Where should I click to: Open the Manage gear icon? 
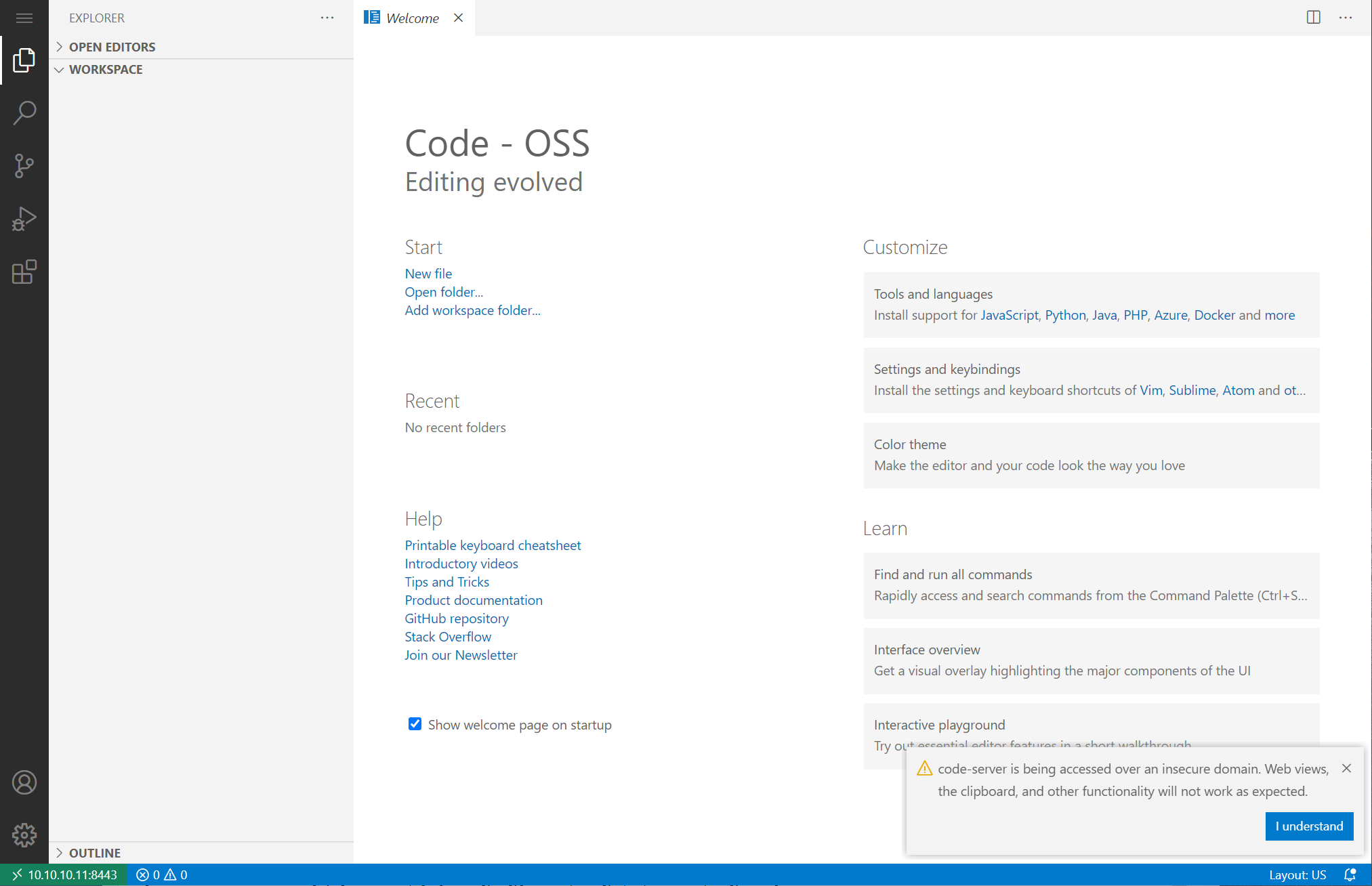pyautogui.click(x=24, y=835)
